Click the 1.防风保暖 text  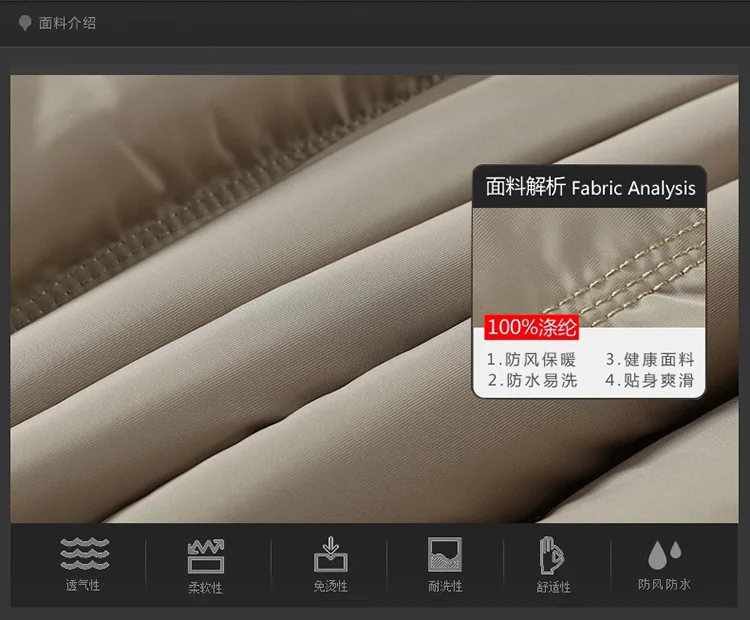coord(531,359)
